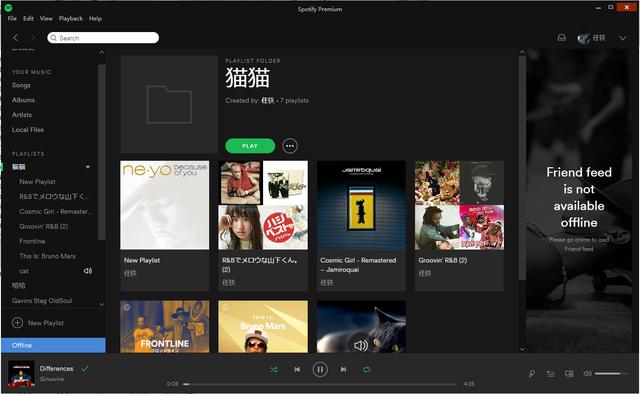Click the Differences album art thumbnail
Image resolution: width=640 pixels, height=394 pixels.
[x=21, y=374]
